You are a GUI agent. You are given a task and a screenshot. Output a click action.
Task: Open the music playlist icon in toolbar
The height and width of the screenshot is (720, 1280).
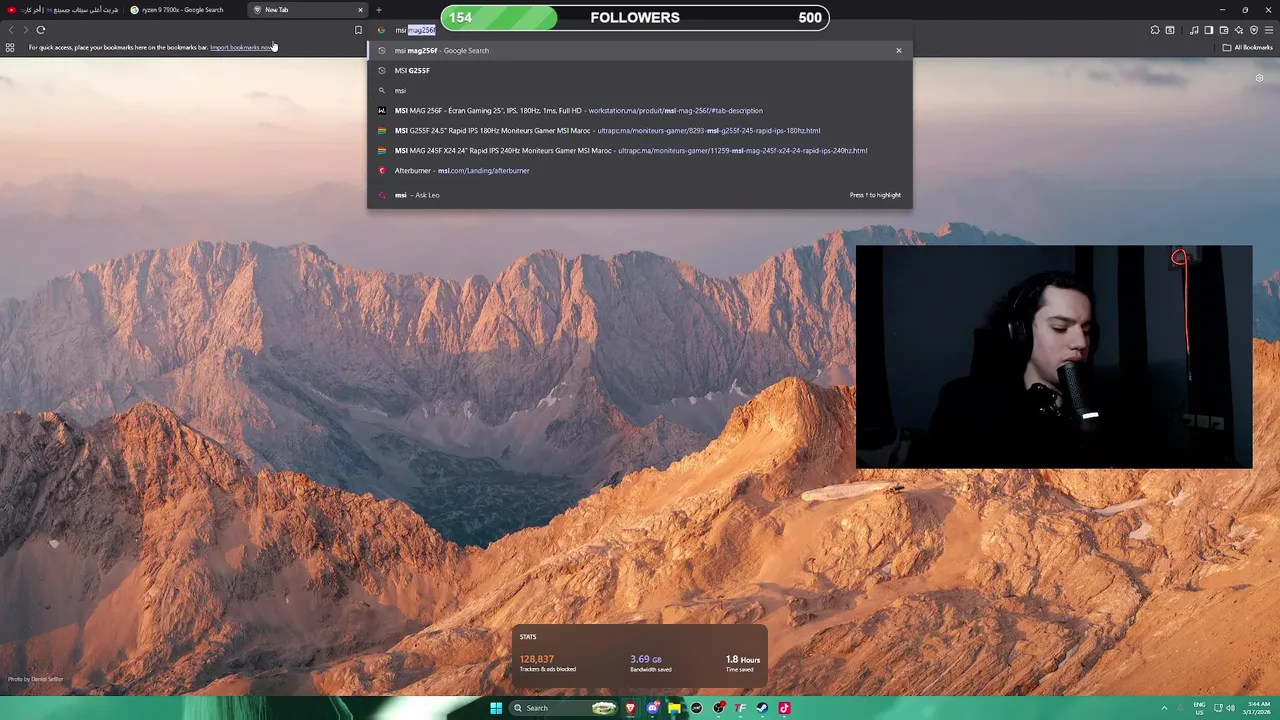1194,30
